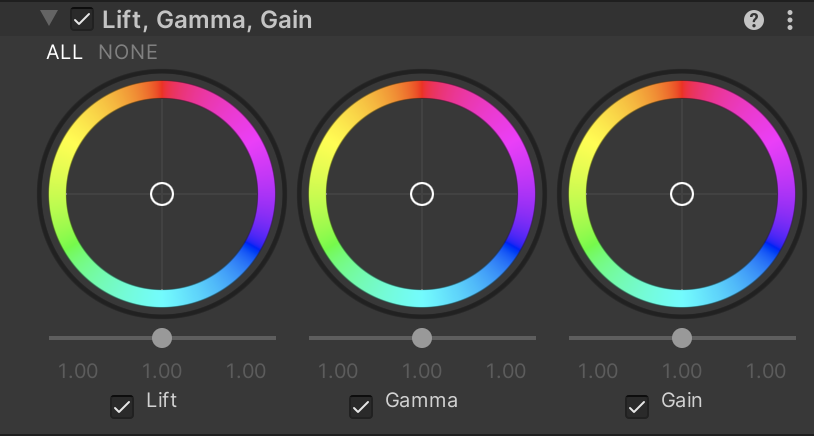Click the NONE button
Image resolution: width=814 pixels, height=436 pixels.
(128, 52)
